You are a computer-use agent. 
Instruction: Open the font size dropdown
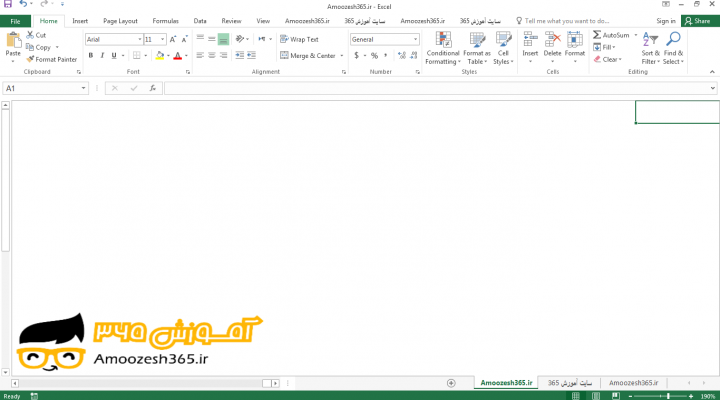click(162, 39)
